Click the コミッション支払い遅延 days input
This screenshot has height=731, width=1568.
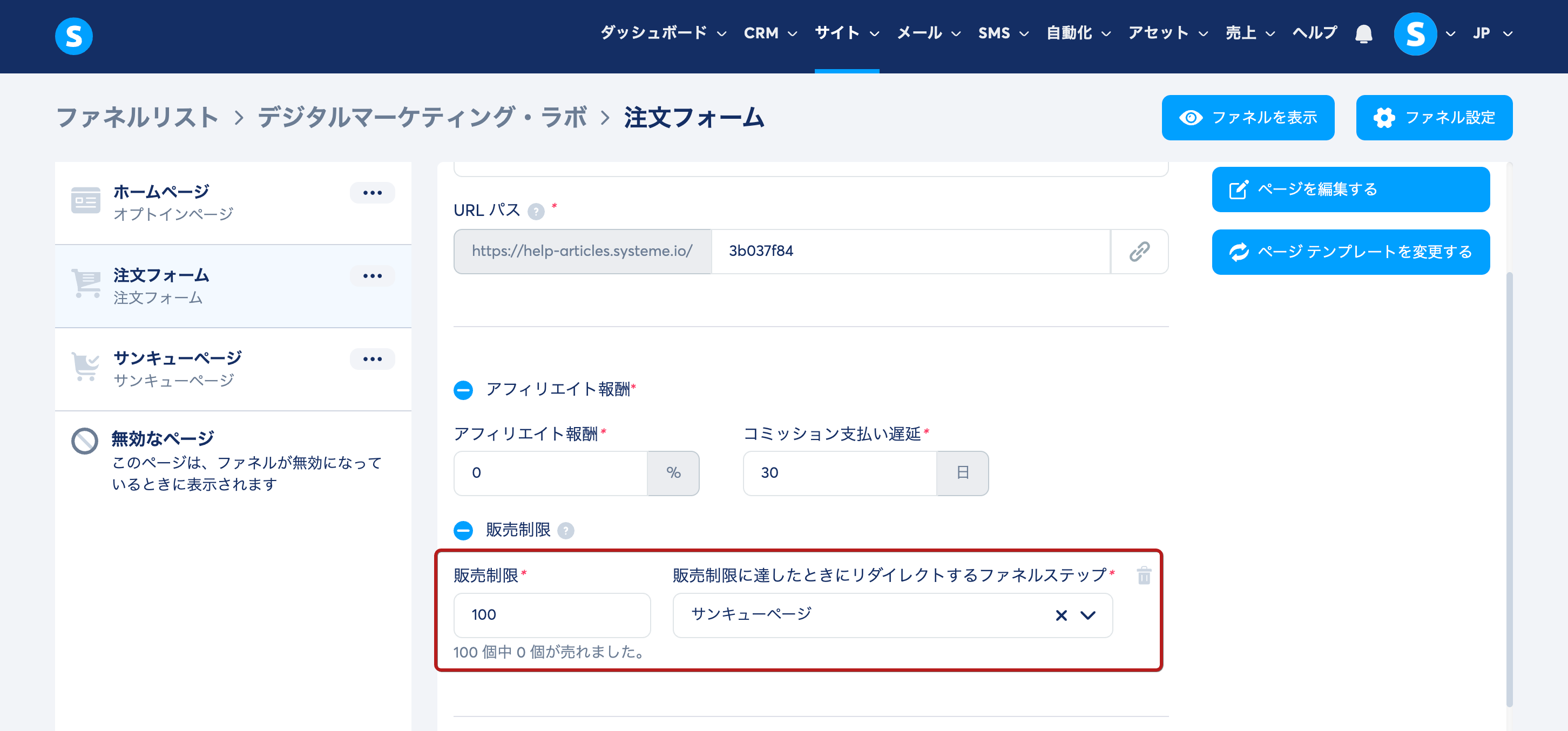(840, 473)
